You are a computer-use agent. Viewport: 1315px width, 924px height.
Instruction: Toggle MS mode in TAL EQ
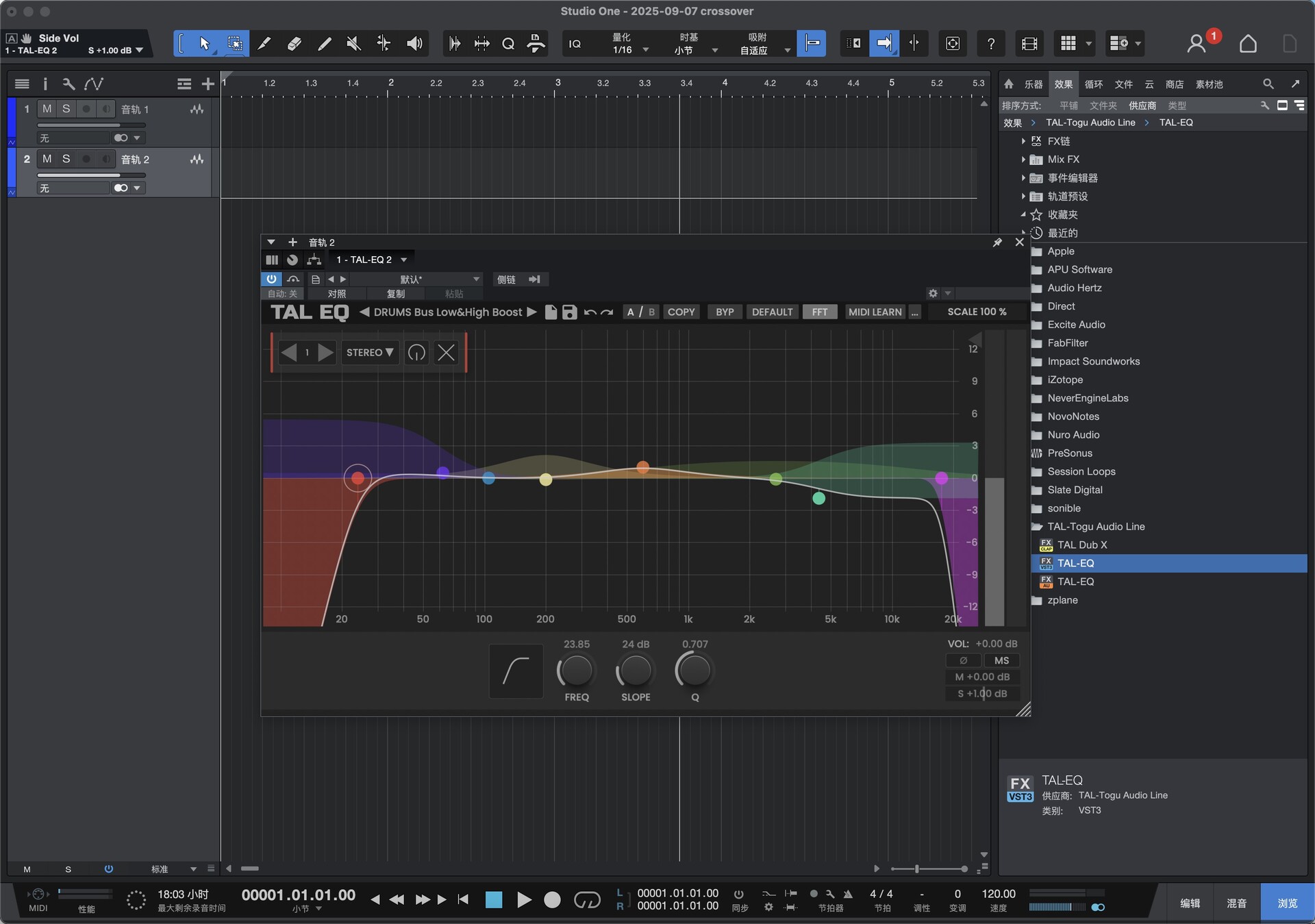point(1001,660)
